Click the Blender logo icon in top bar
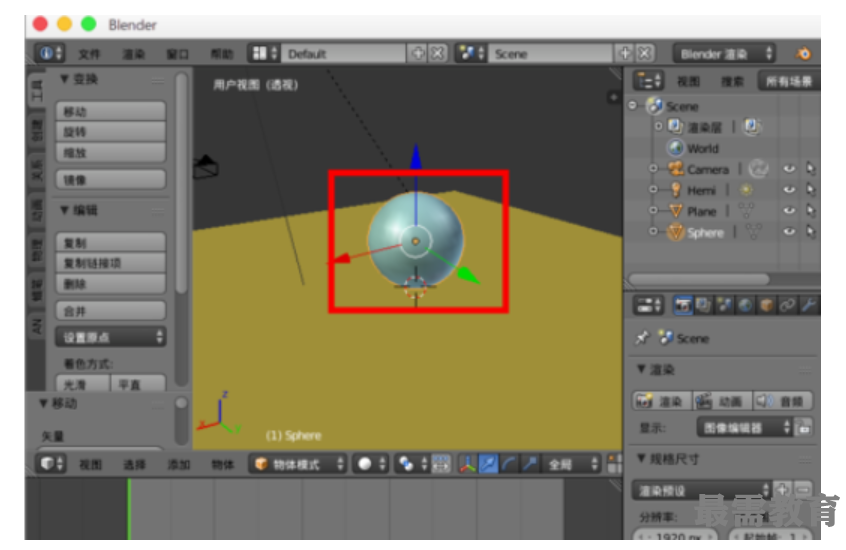 (x=803, y=53)
